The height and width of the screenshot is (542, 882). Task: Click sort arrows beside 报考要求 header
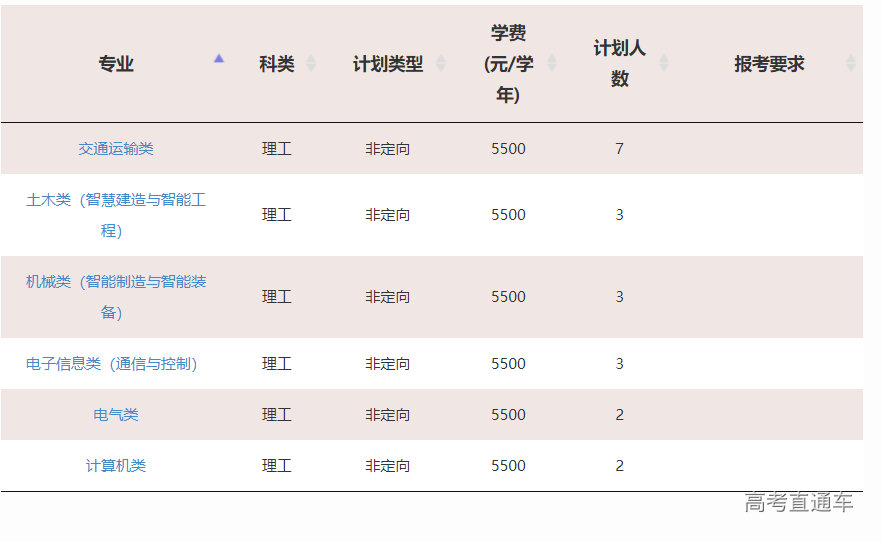coord(850,64)
